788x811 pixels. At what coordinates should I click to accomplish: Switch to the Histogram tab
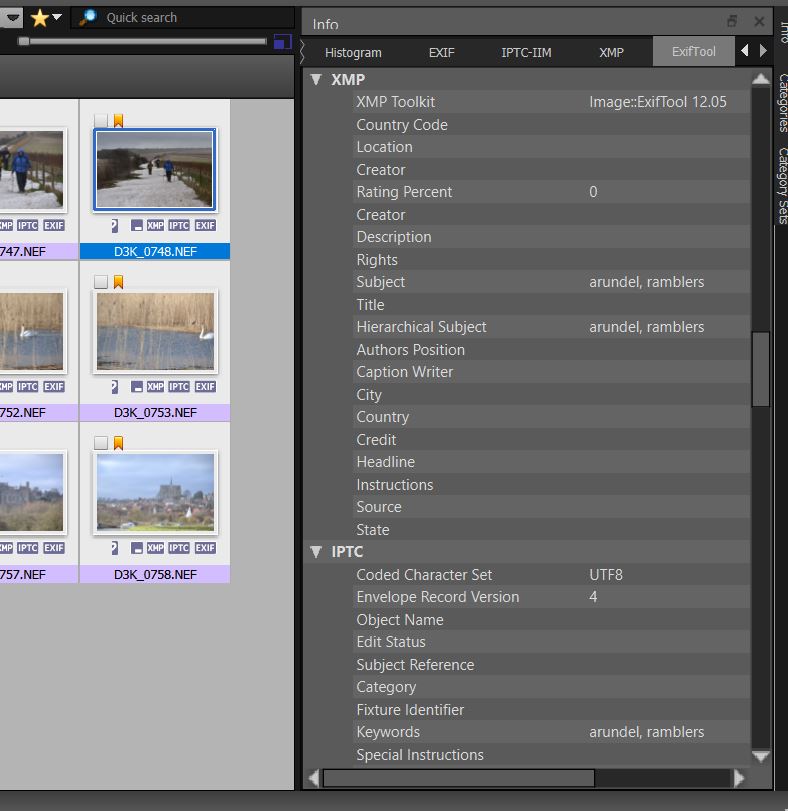tap(353, 52)
